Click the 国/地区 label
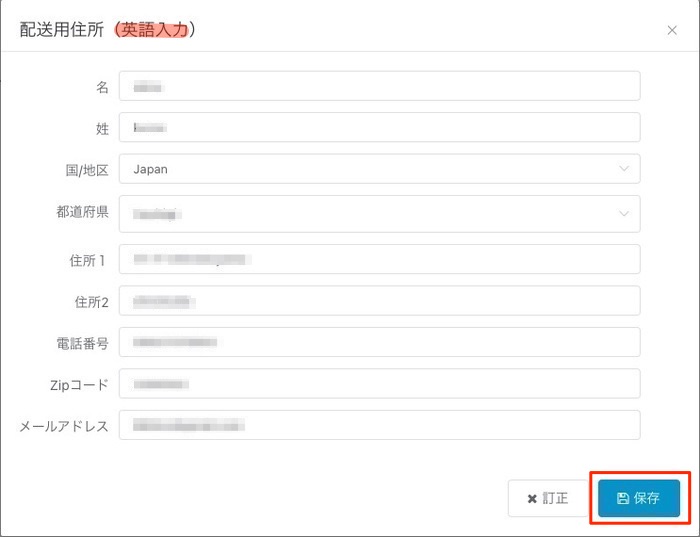 pos(86,170)
